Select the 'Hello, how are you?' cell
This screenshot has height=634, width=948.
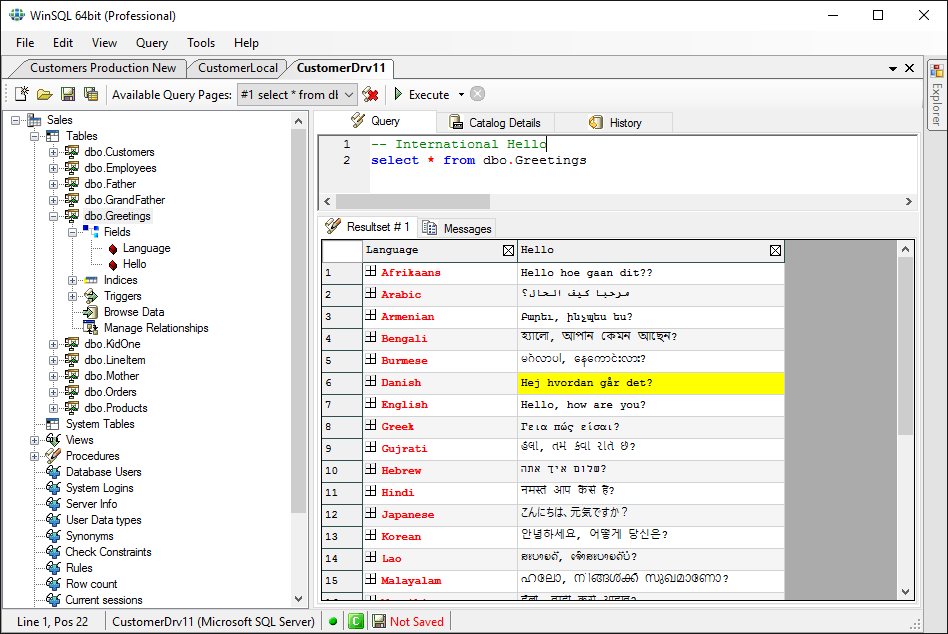coord(651,404)
